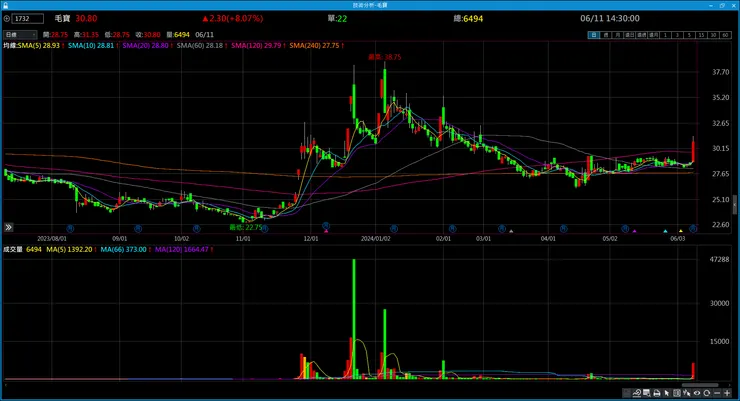Click the last price 30.80 in header
This screenshot has height=401, width=740.
pos(86,18)
